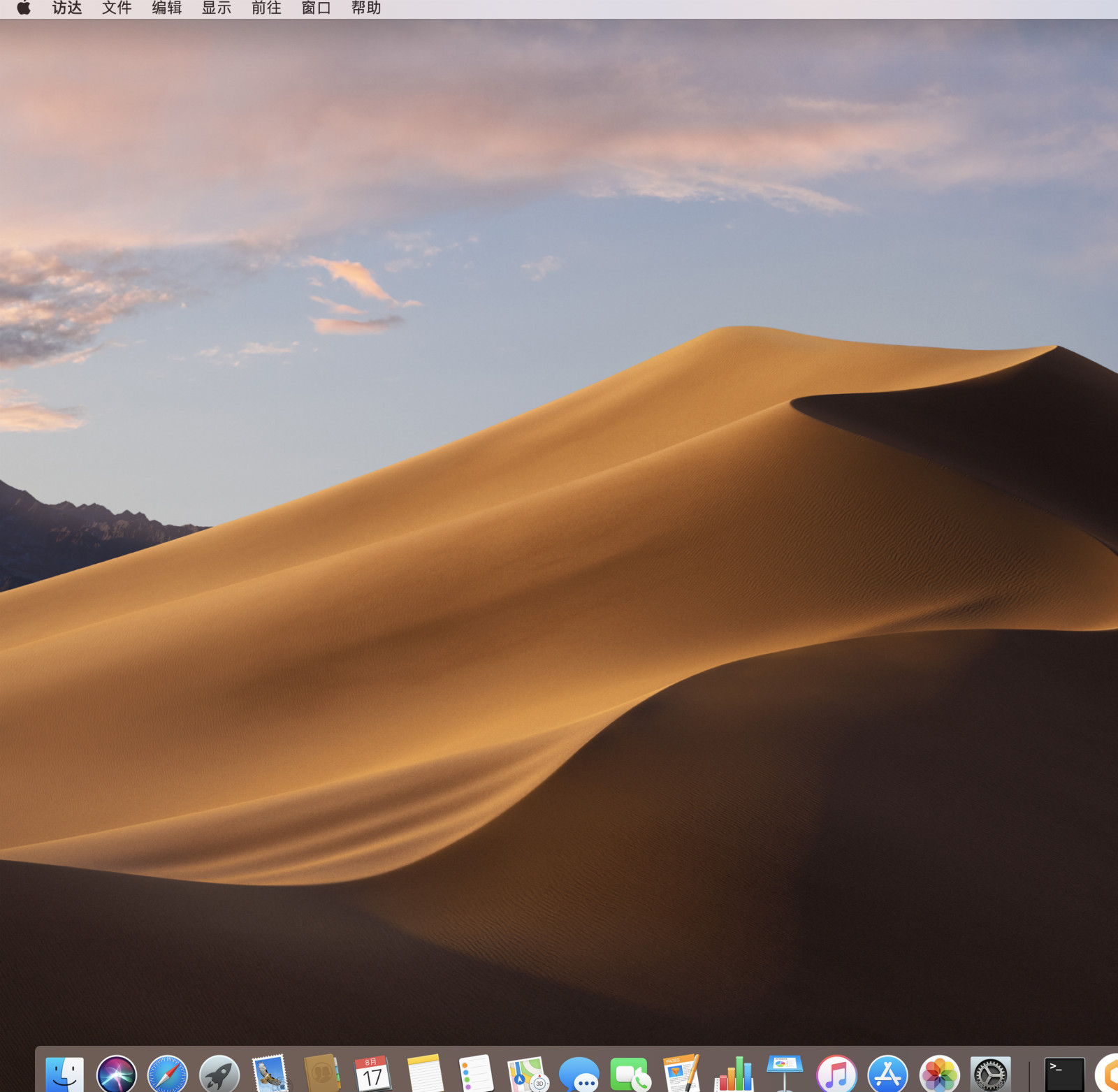Open Messages speech bubble icon

(x=579, y=1075)
